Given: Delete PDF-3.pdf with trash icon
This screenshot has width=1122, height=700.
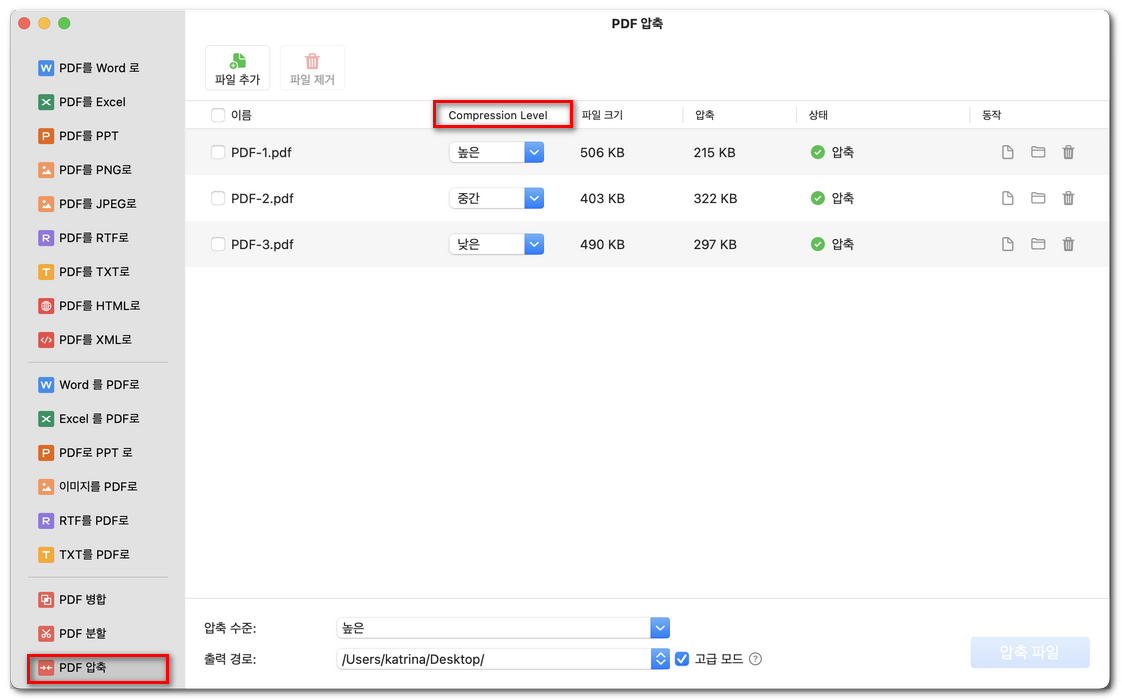Looking at the screenshot, I should [1068, 244].
